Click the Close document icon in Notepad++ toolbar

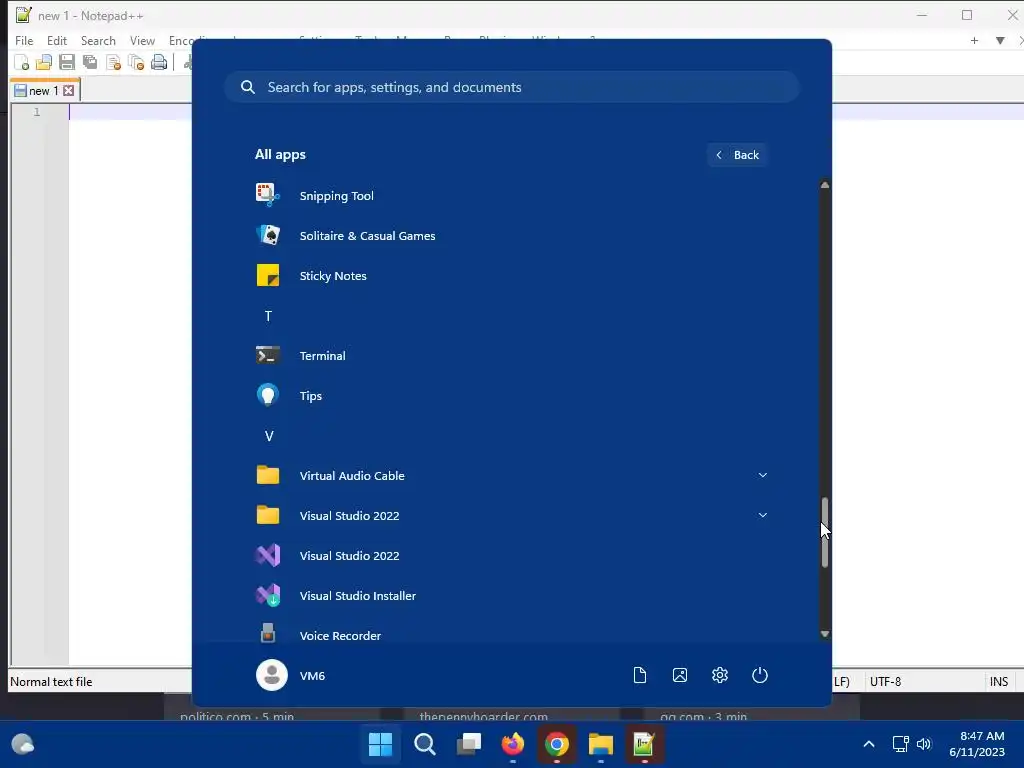[113, 63]
